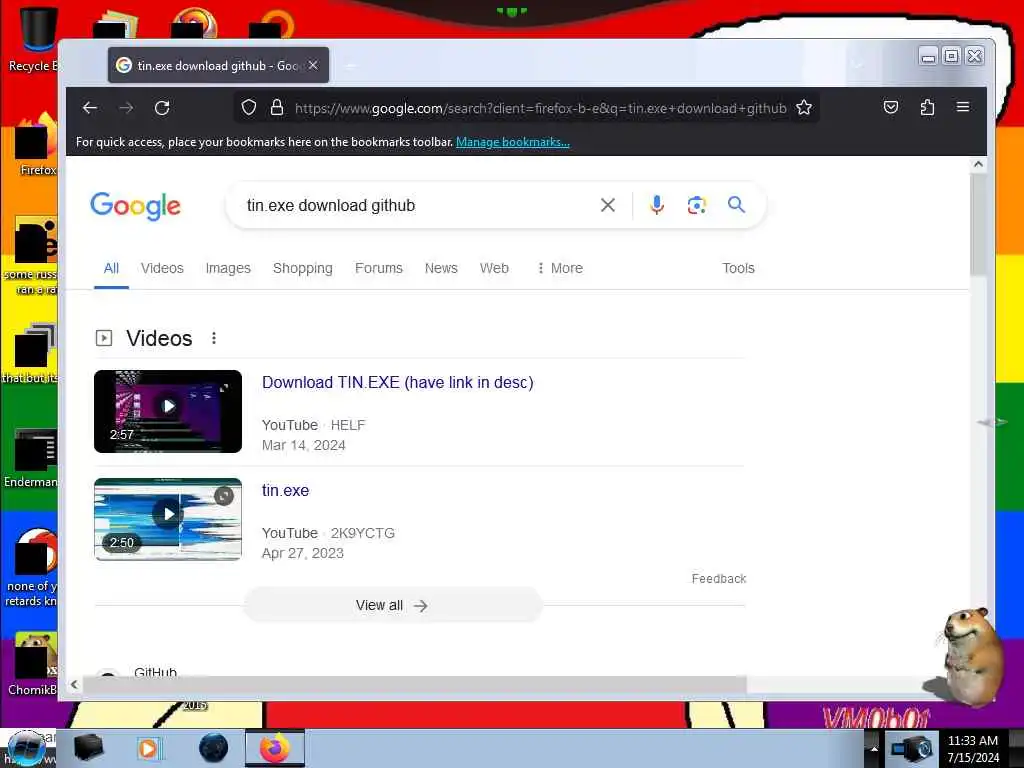
Task: Open the media player taskbar icon
Action: [148, 748]
